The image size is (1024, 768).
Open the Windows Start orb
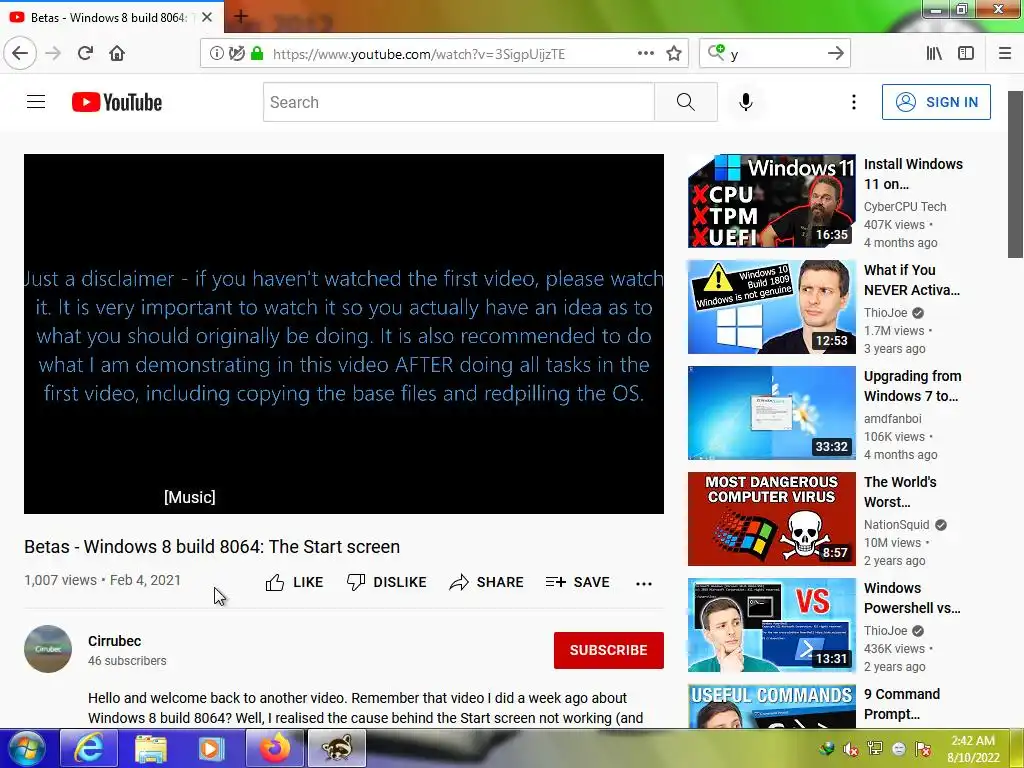tap(26, 748)
